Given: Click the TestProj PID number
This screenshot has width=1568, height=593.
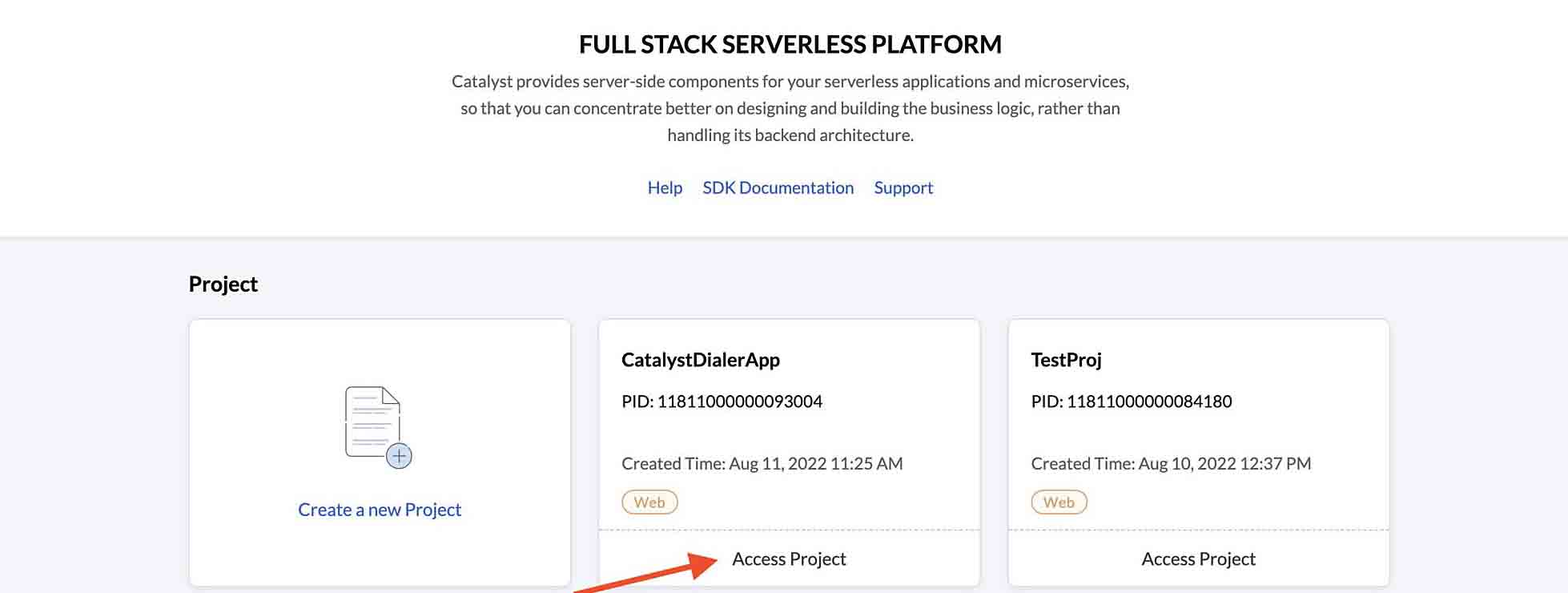Looking at the screenshot, I should (1148, 401).
